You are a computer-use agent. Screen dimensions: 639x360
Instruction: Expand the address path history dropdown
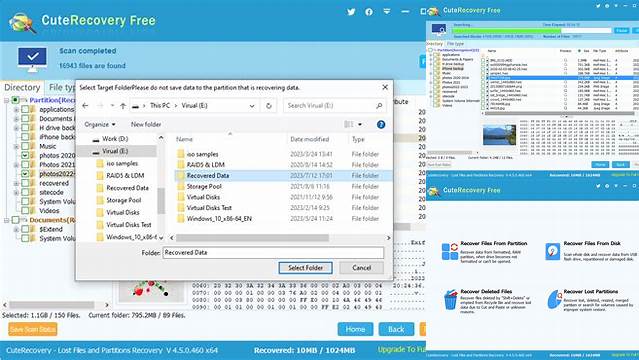tap(252, 106)
